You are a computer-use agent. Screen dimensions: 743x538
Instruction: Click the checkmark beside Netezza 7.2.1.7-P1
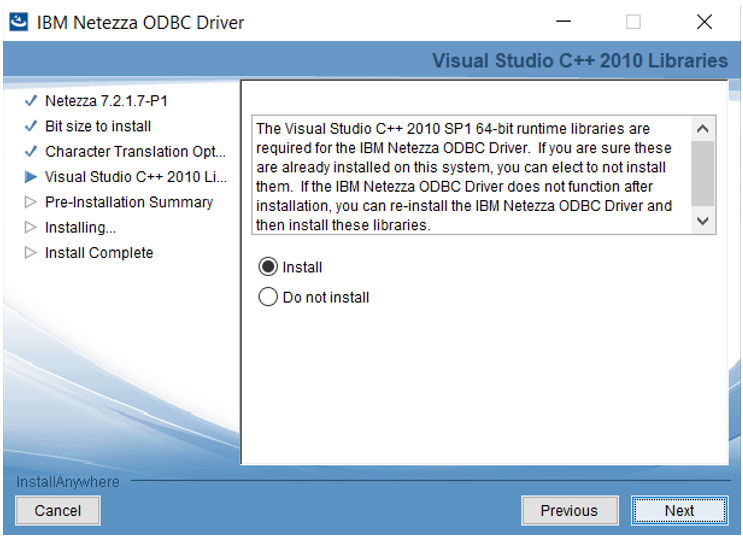click(x=31, y=100)
